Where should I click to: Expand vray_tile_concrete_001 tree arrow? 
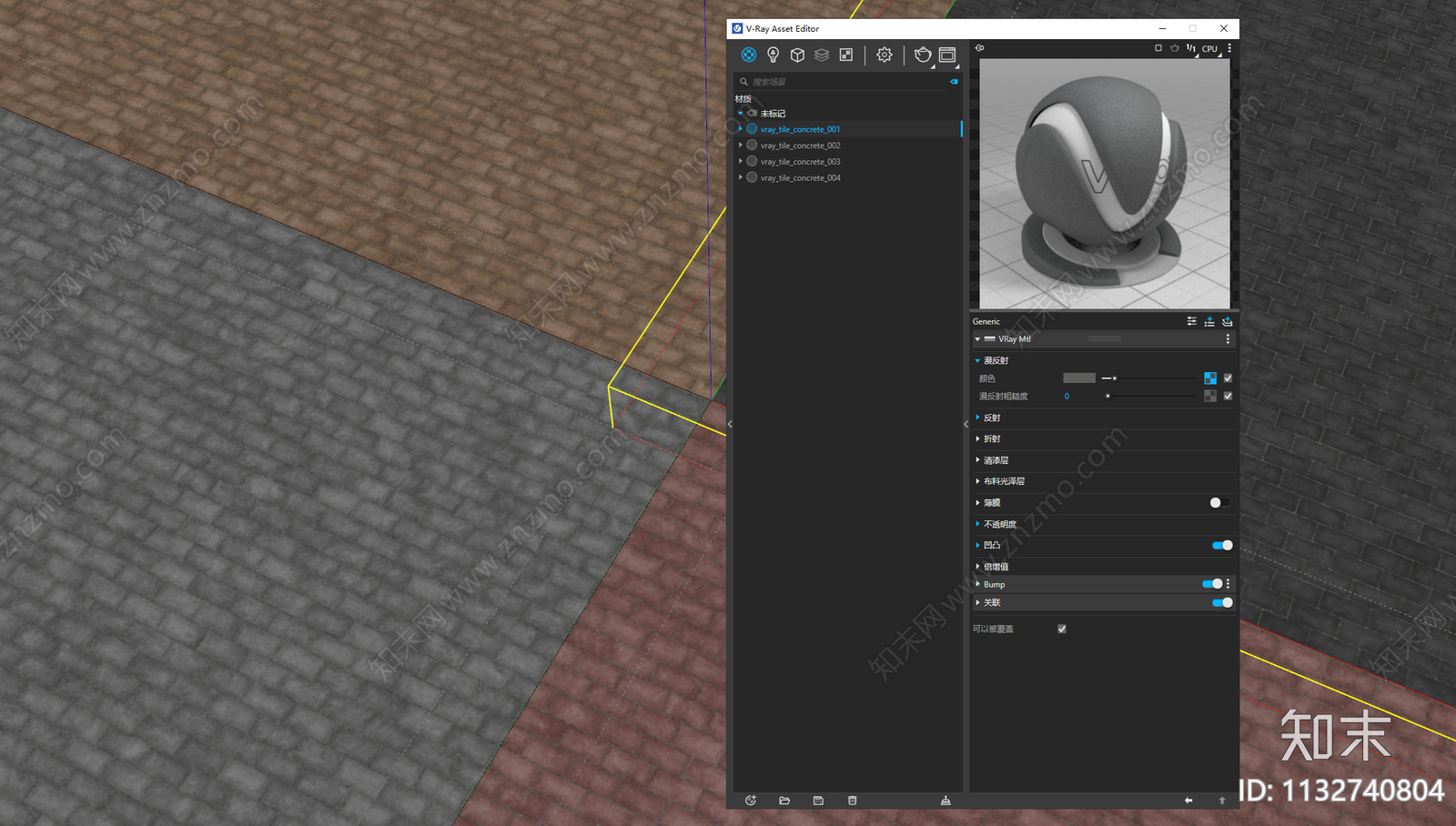(741, 129)
